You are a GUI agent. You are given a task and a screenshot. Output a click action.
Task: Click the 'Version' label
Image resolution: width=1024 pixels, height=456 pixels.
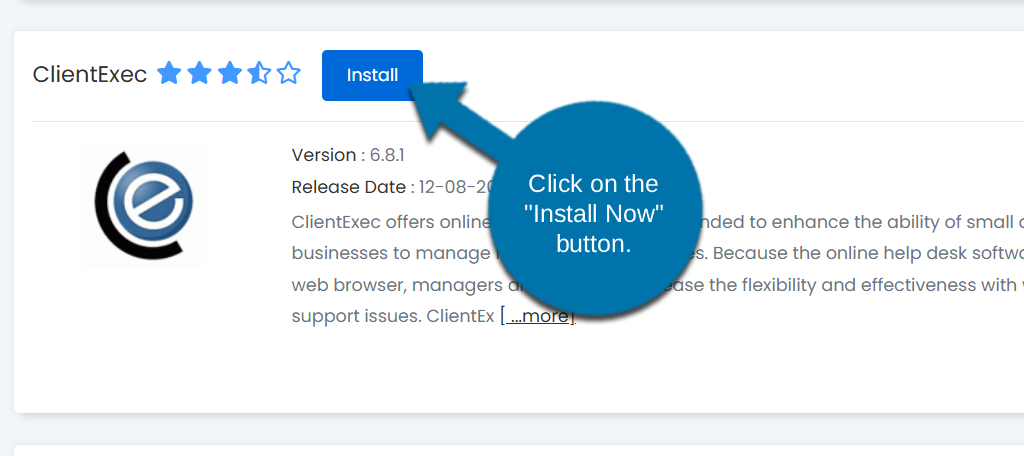tap(323, 155)
